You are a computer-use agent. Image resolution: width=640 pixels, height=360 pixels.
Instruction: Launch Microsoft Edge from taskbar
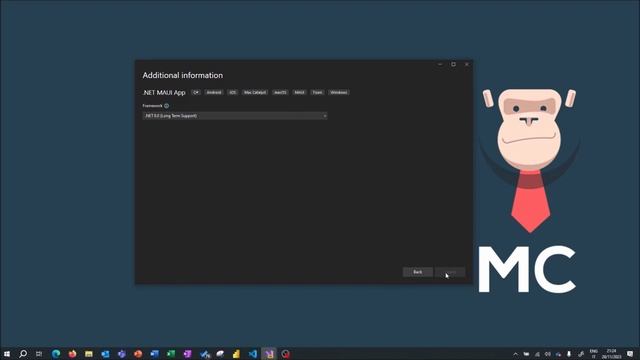point(56,354)
